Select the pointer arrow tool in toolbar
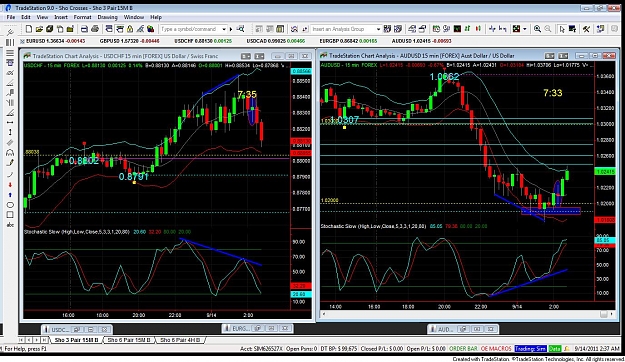The image size is (625, 362). pyautogui.click(x=562, y=29)
